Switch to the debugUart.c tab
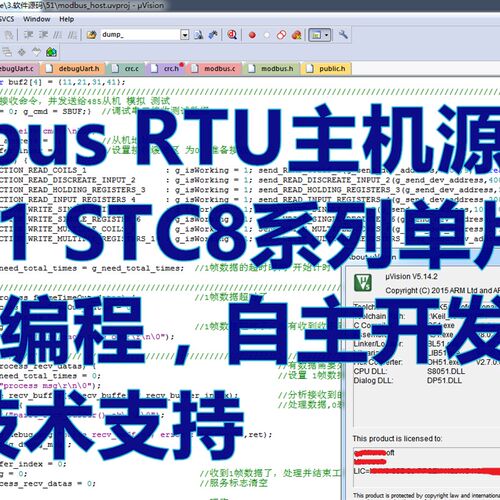This screenshot has width=500, height=500. (x=19, y=69)
